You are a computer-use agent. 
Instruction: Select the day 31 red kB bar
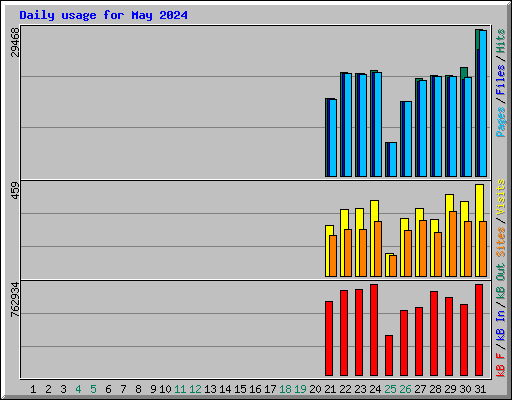[479, 330]
